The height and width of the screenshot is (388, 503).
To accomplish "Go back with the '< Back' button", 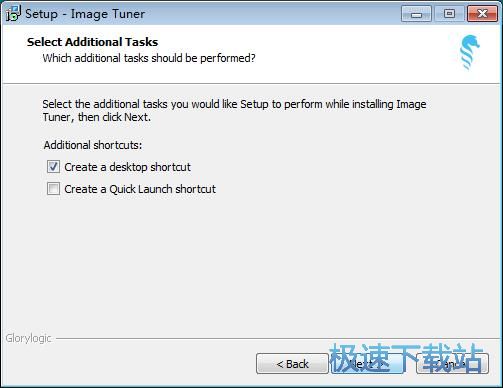I will point(292,364).
